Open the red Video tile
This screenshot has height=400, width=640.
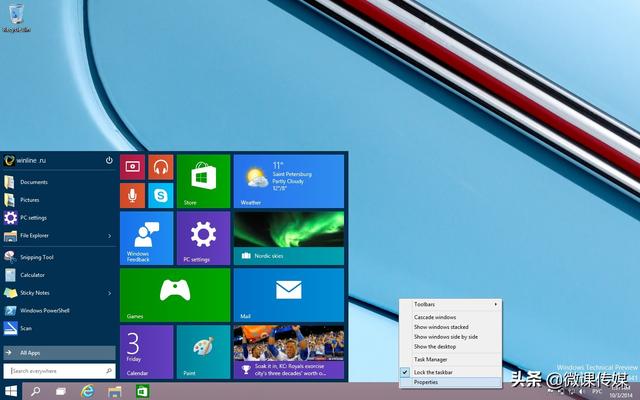[132, 167]
